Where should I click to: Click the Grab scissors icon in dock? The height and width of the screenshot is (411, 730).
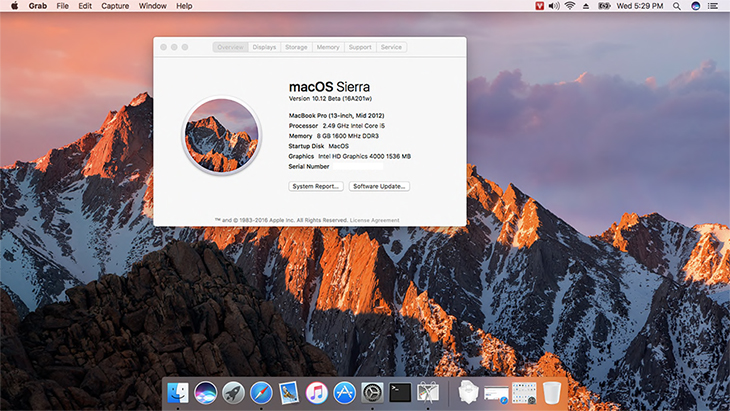click(428, 393)
